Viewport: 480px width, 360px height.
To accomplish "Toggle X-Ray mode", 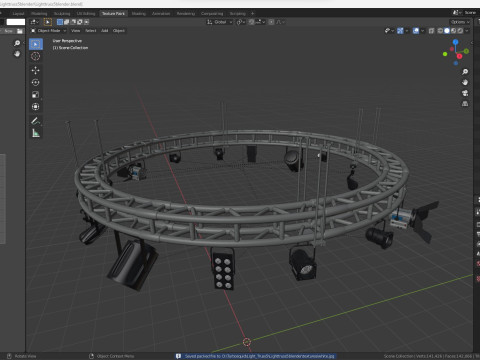I will [x=431, y=31].
